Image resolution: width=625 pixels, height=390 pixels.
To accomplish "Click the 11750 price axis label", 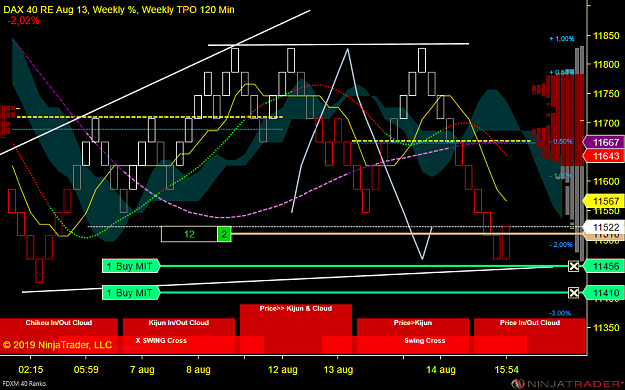I will tap(606, 94).
